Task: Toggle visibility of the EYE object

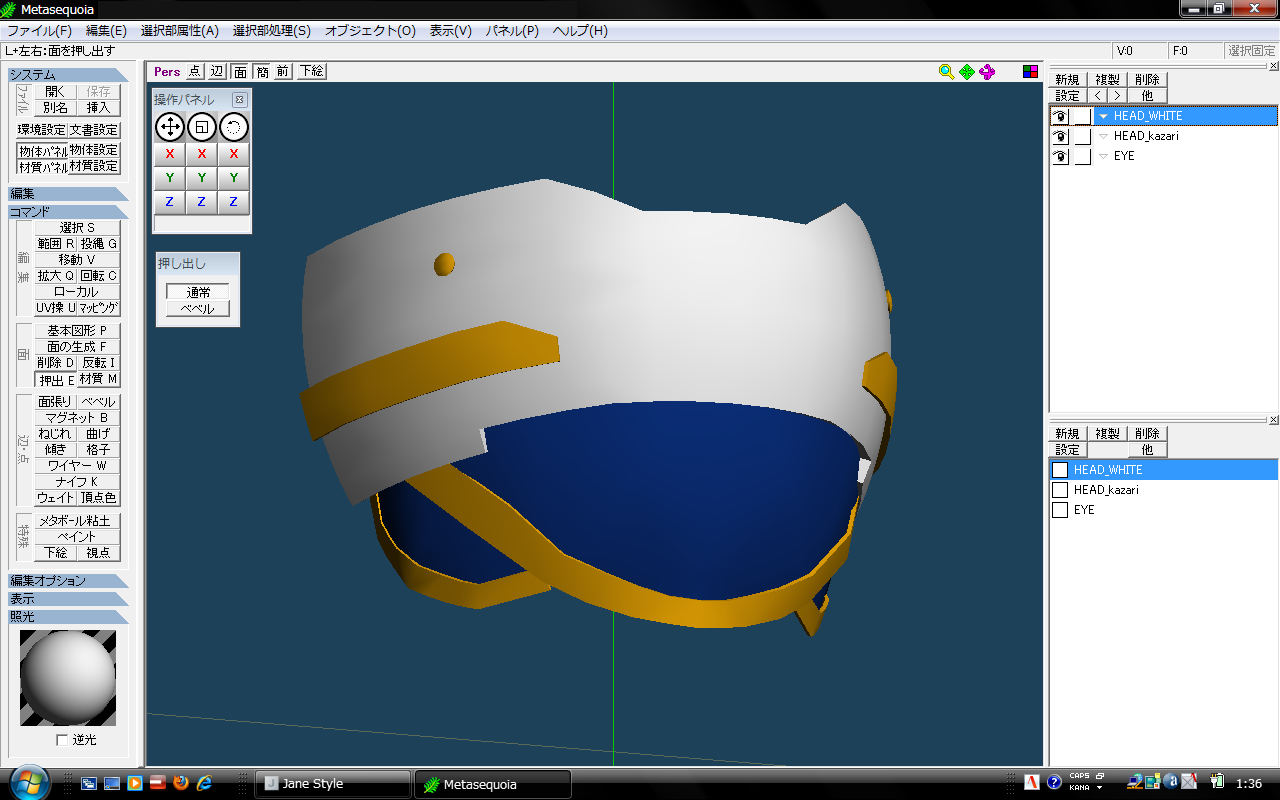Action: [x=1060, y=156]
